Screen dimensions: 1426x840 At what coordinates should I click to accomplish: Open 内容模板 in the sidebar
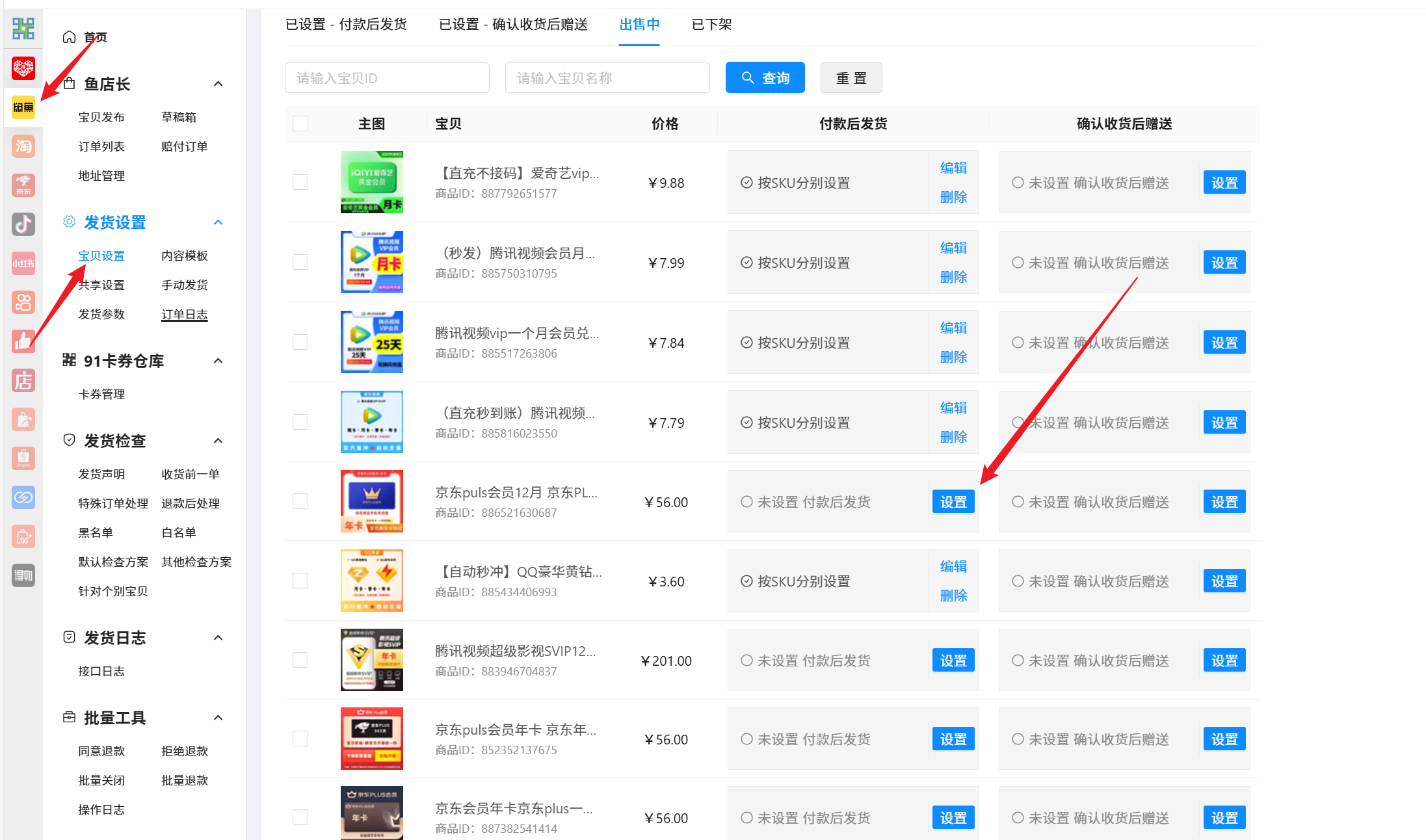click(x=185, y=256)
